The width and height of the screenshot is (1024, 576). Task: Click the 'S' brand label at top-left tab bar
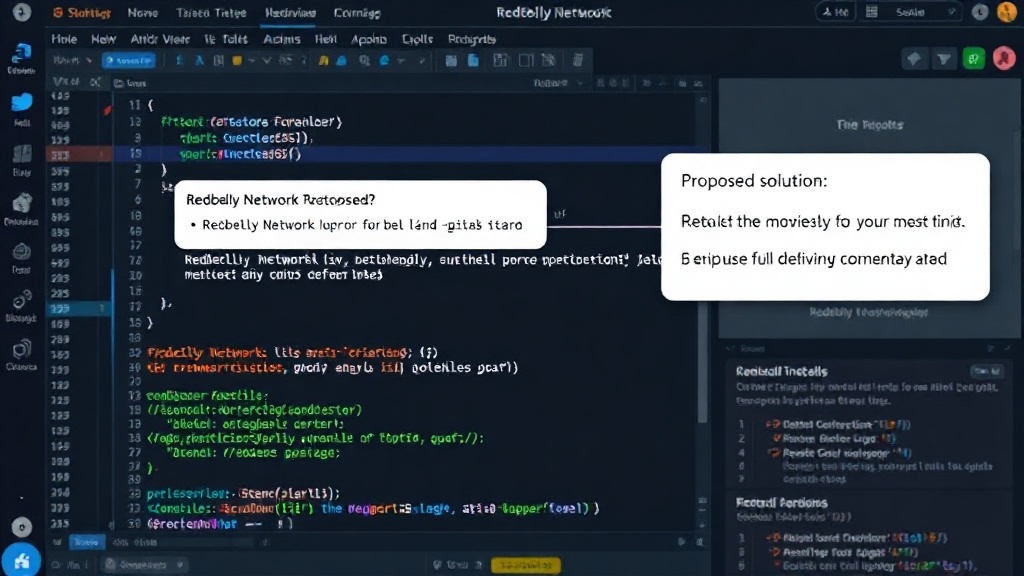tap(82, 12)
